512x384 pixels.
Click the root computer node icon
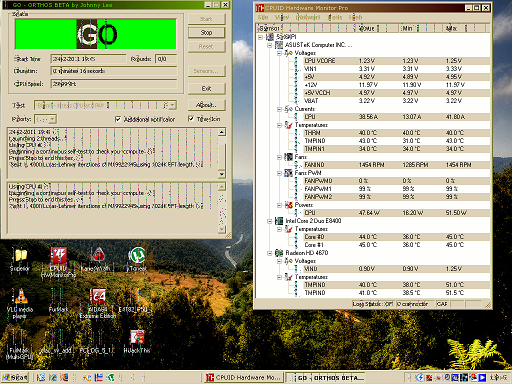[270, 37]
